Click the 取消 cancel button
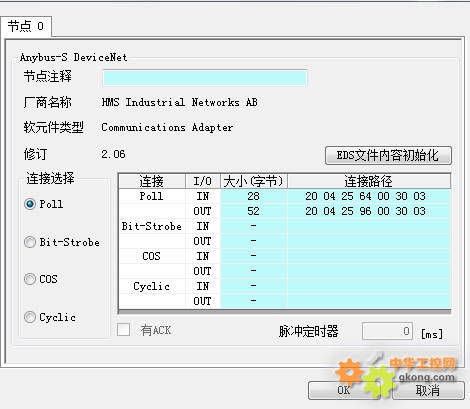470x409 pixels. click(x=428, y=390)
